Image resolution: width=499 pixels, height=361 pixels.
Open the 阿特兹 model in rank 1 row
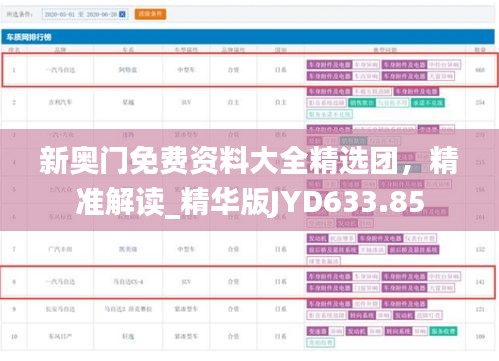(128, 70)
